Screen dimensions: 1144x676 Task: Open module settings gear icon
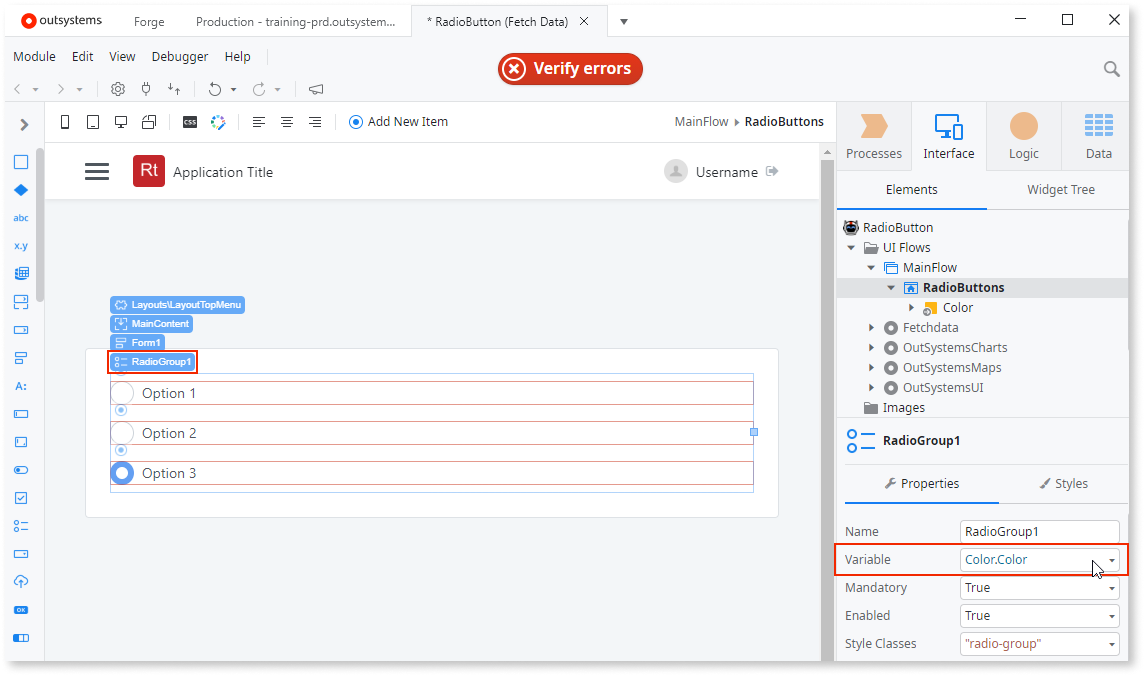click(x=117, y=89)
